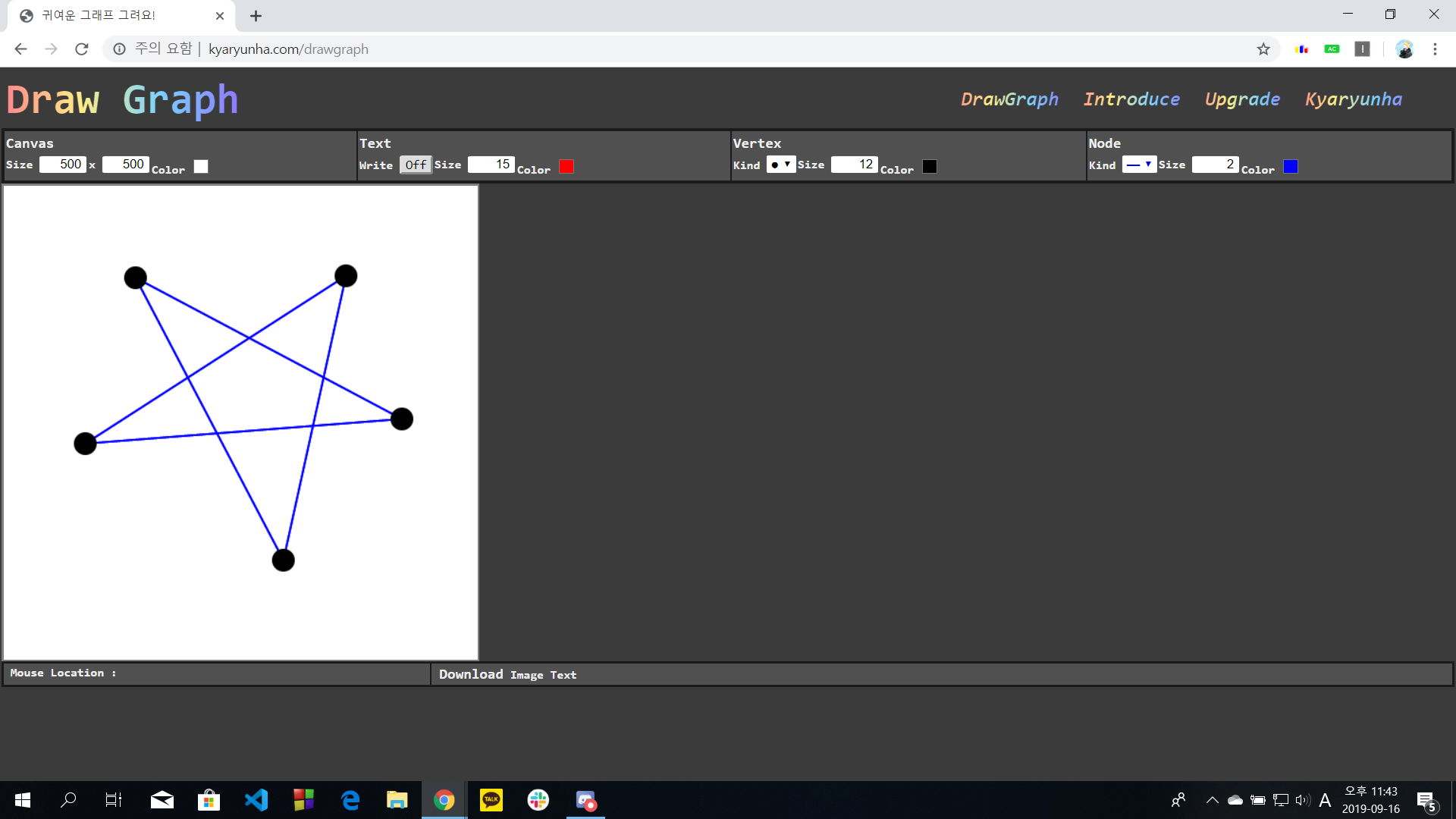Open Visual Studio Code from the taskbar

[256, 800]
